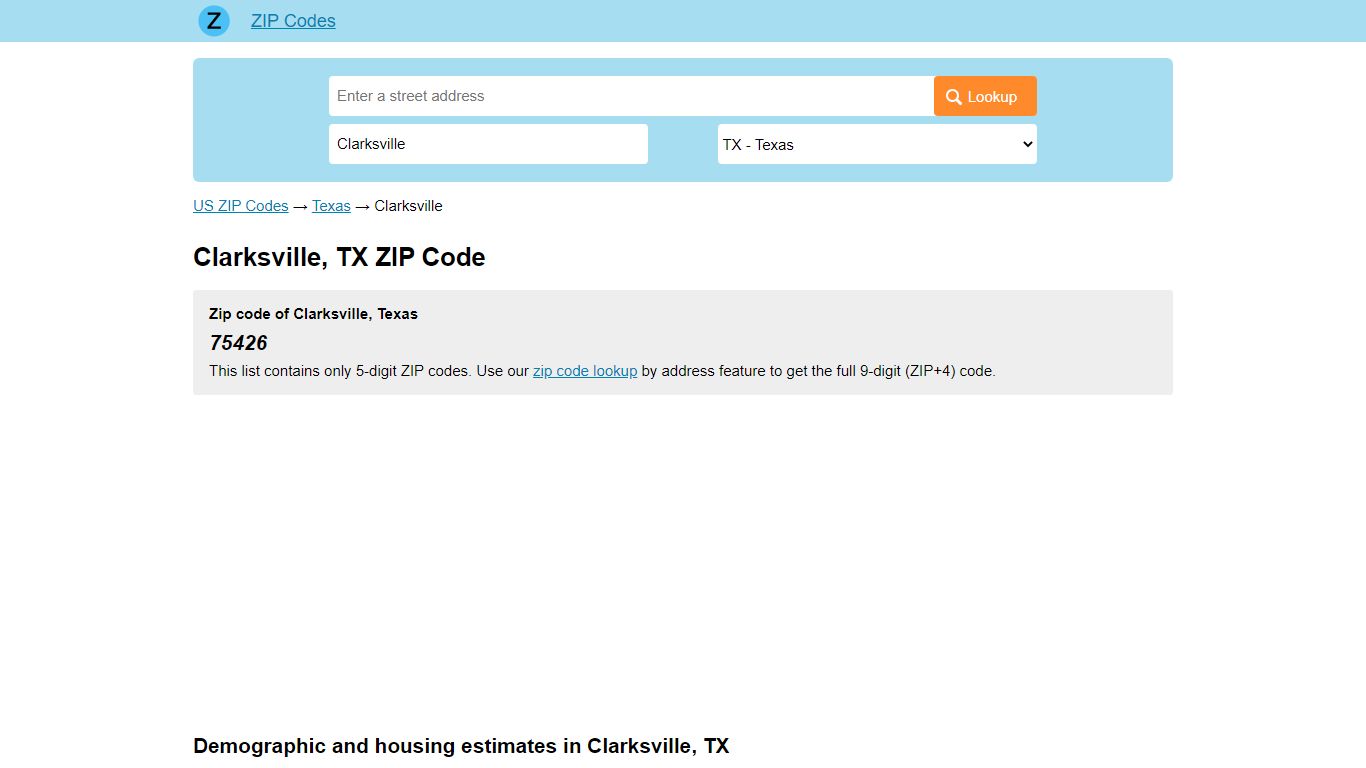Click the Clarksville breadcrumb text
Screen dimensions: 1366x768
point(408,206)
